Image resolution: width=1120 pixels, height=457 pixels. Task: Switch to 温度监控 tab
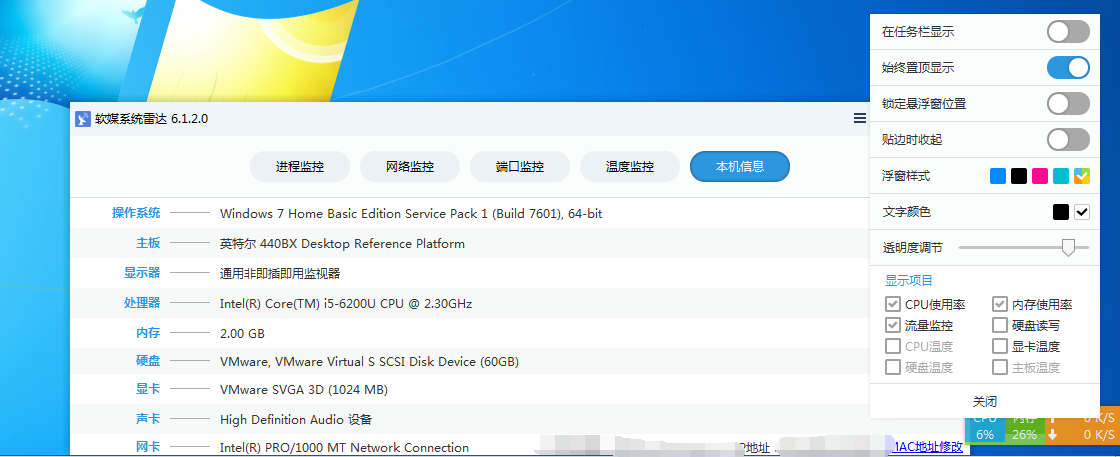(630, 166)
